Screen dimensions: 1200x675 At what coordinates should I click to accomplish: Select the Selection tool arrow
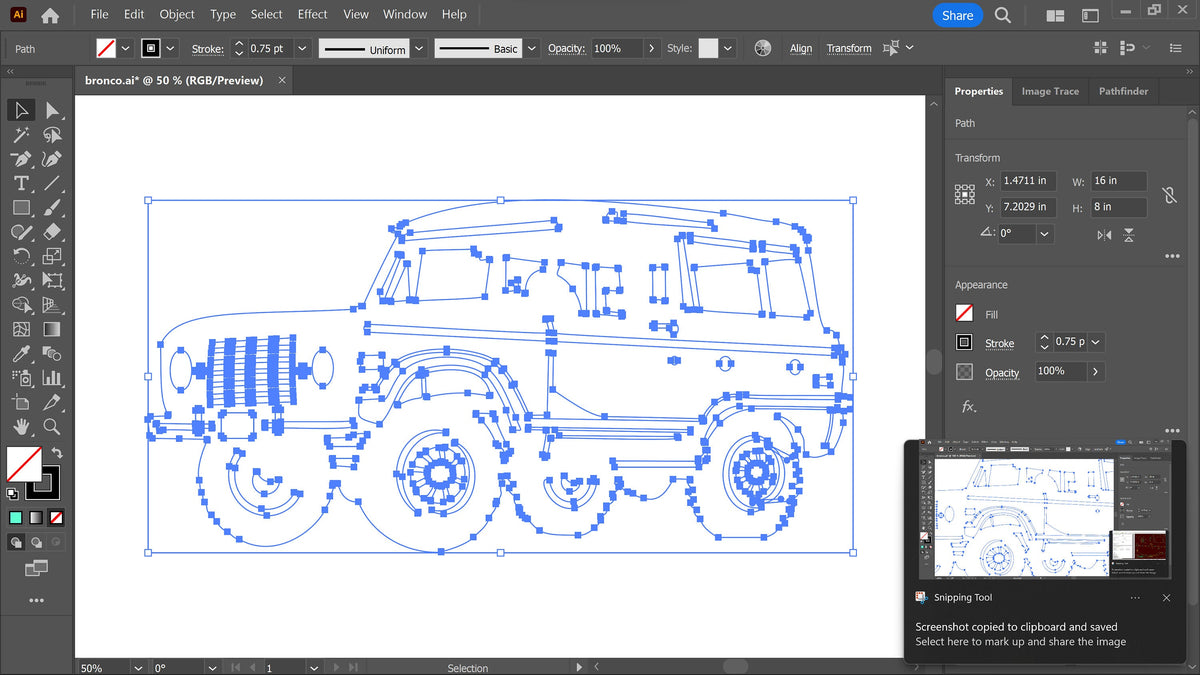pyautogui.click(x=21, y=111)
